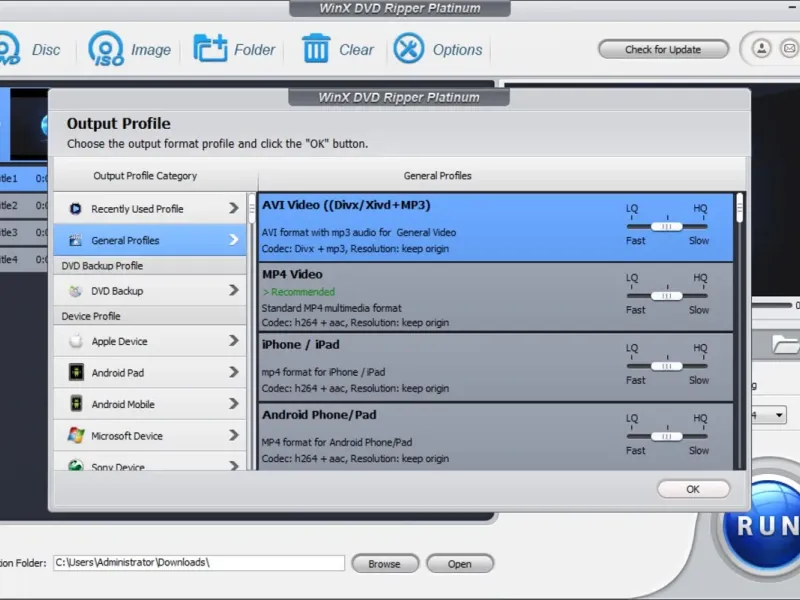
Task: Click the Apple Device icon
Action: [x=76, y=341]
